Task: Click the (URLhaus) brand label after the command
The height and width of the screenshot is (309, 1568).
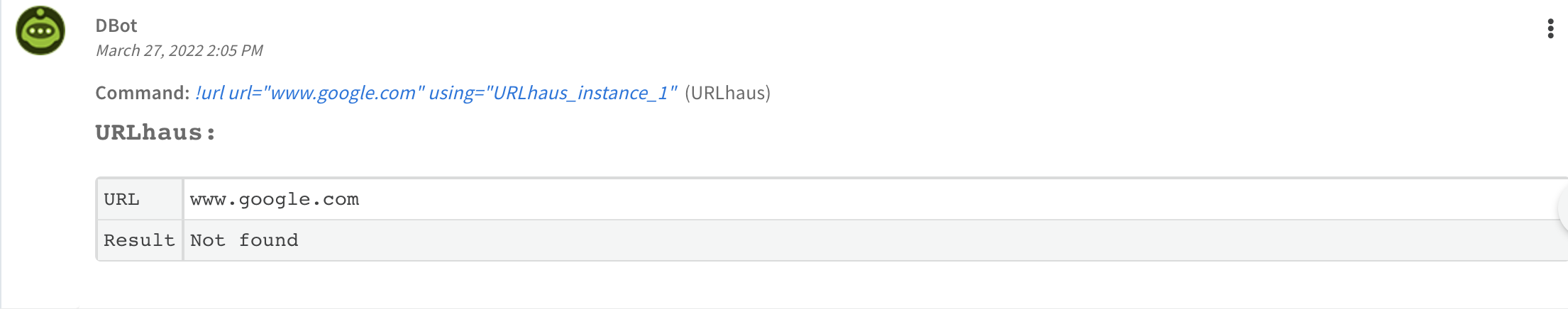Action: click(x=727, y=93)
